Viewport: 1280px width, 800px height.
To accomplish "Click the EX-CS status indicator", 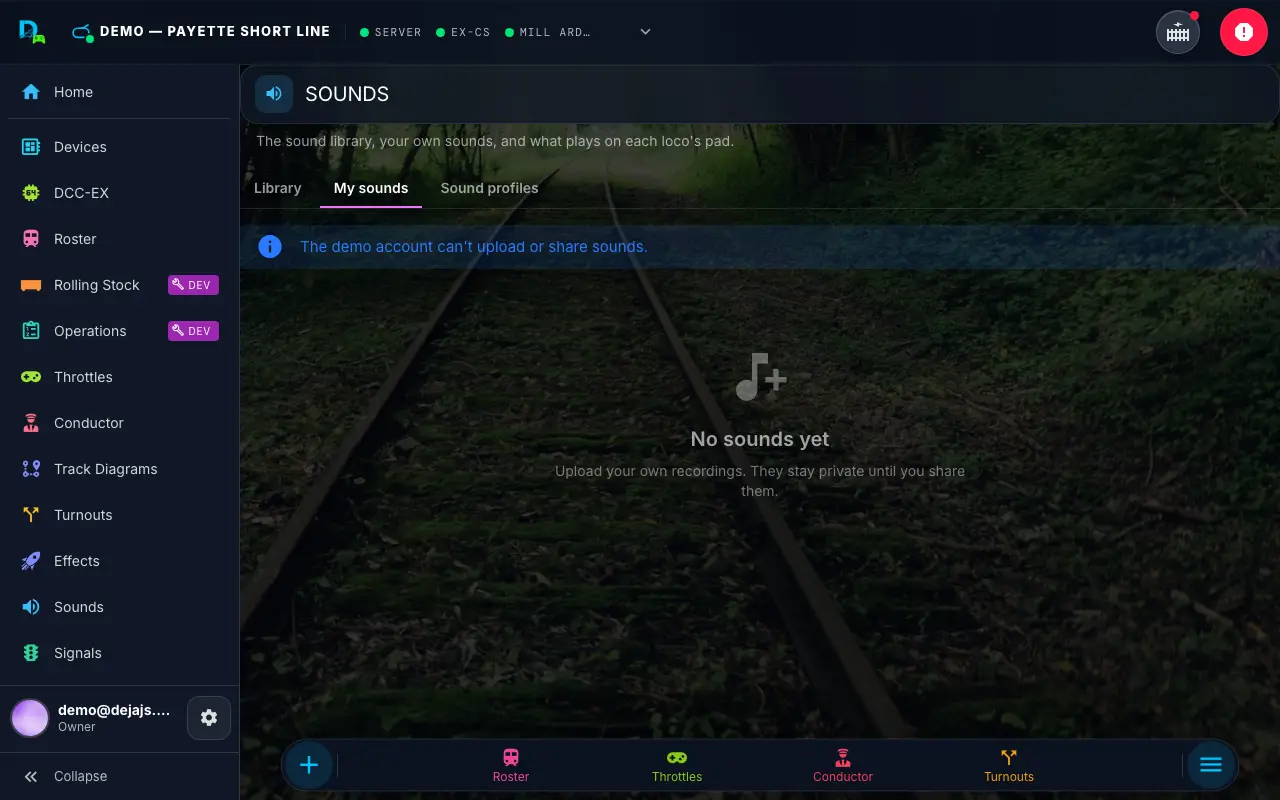I will [x=464, y=32].
